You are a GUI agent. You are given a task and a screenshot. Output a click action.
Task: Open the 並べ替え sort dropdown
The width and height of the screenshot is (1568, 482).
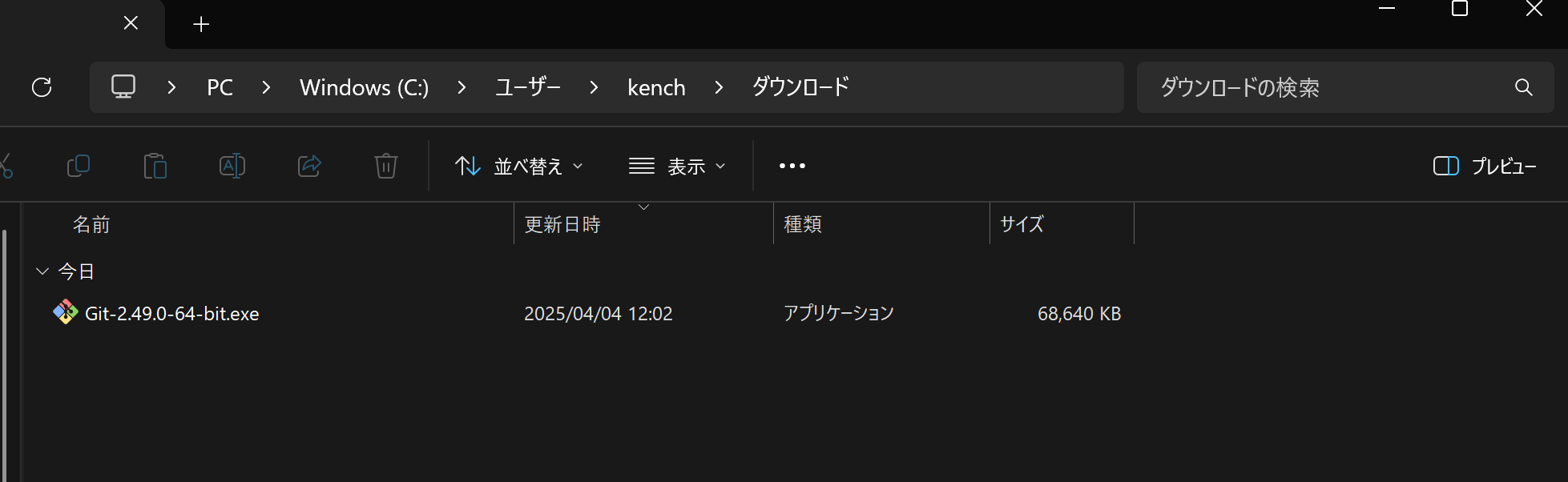tap(519, 166)
